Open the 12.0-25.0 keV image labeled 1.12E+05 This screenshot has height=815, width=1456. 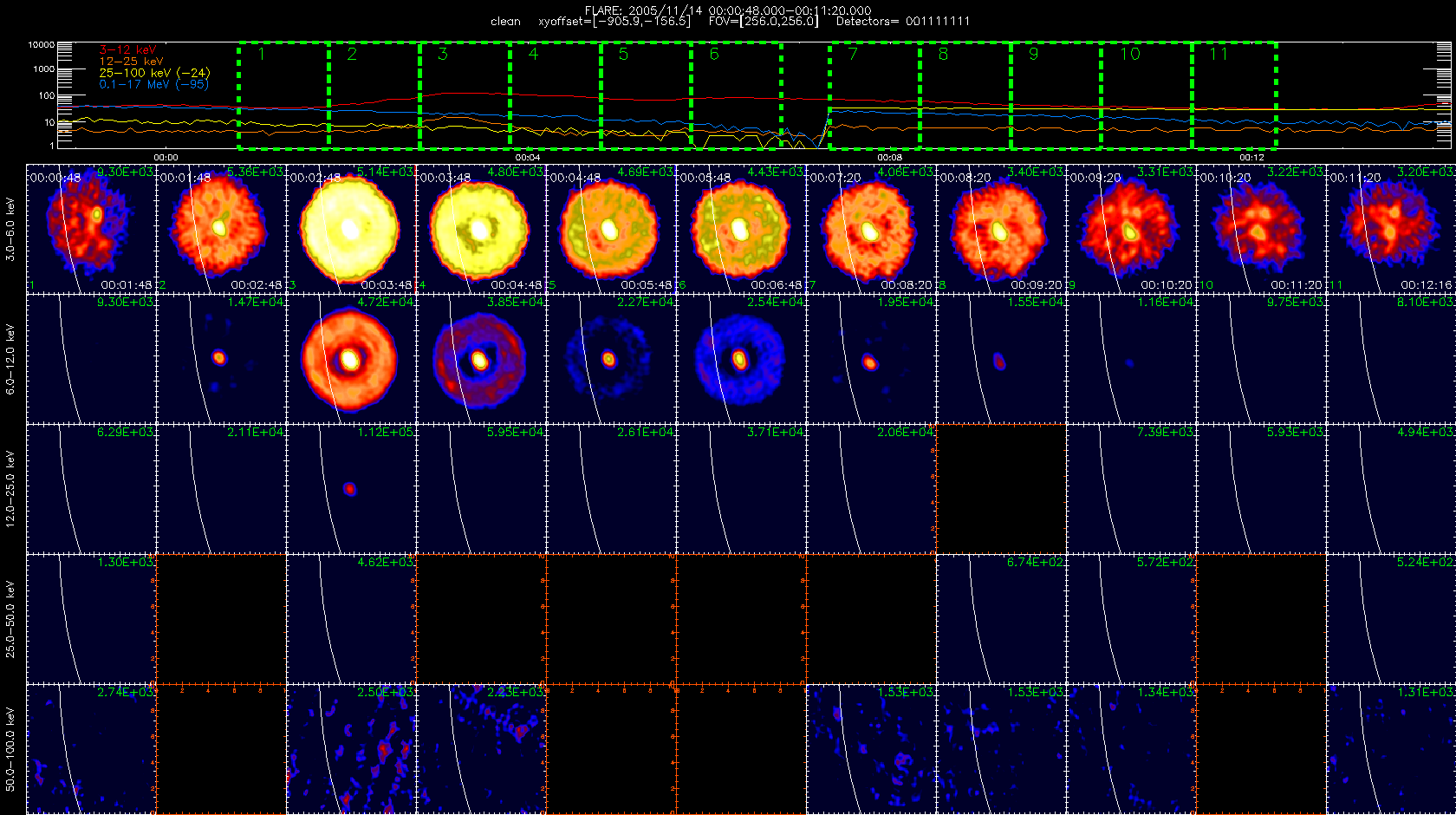(351, 488)
